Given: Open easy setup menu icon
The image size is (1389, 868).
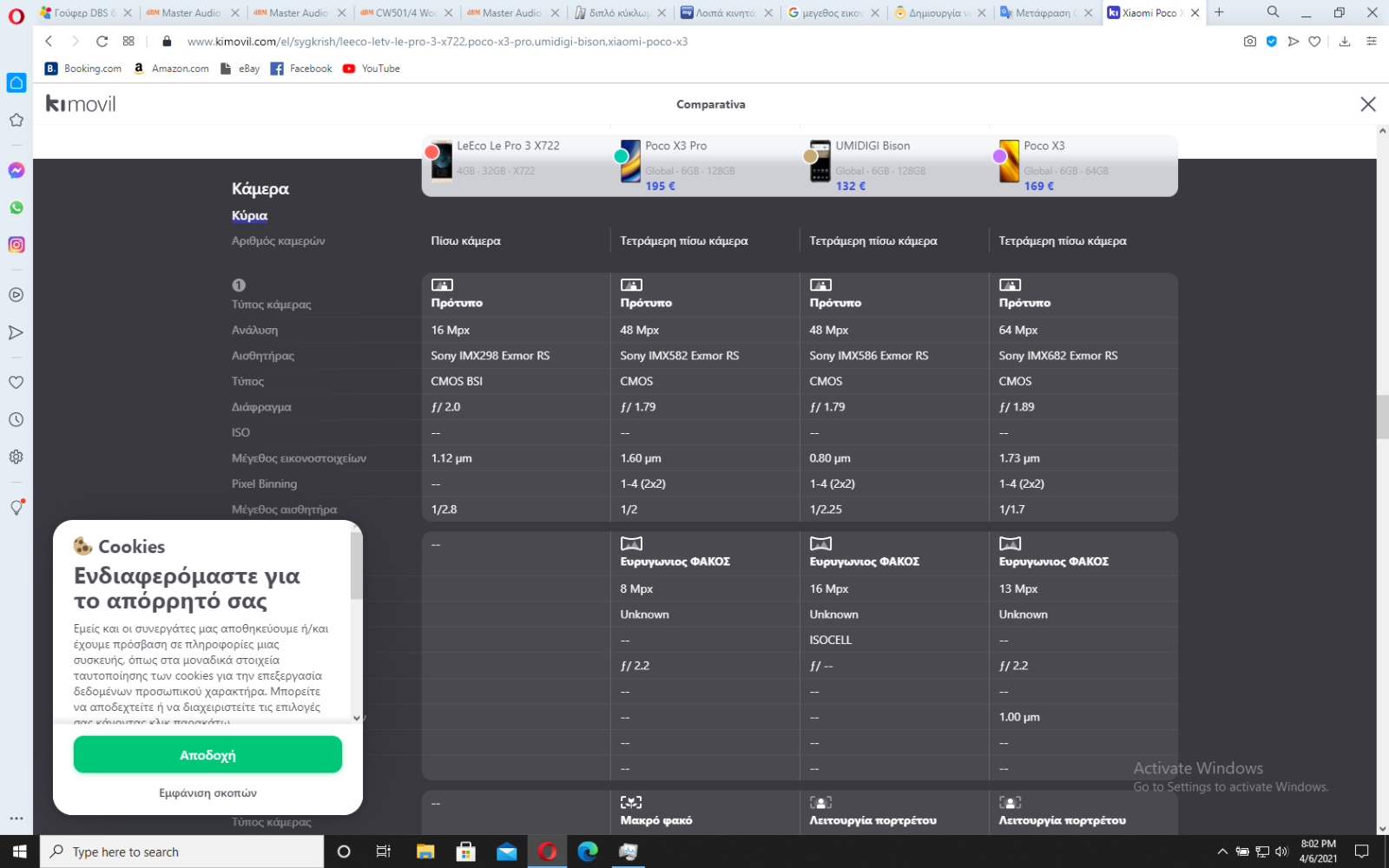Looking at the screenshot, I should pos(1372,41).
